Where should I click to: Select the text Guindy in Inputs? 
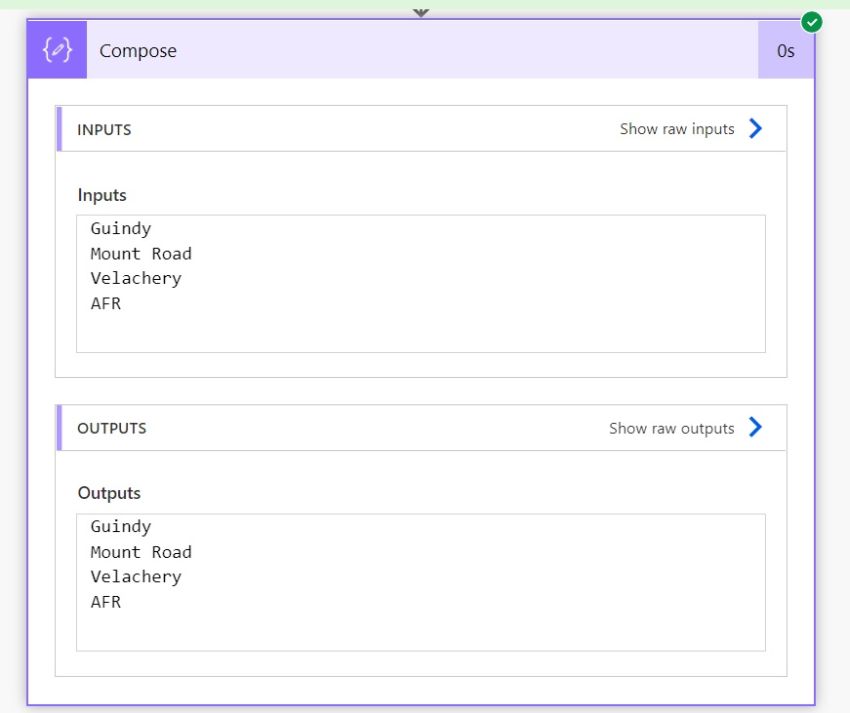tap(120, 228)
